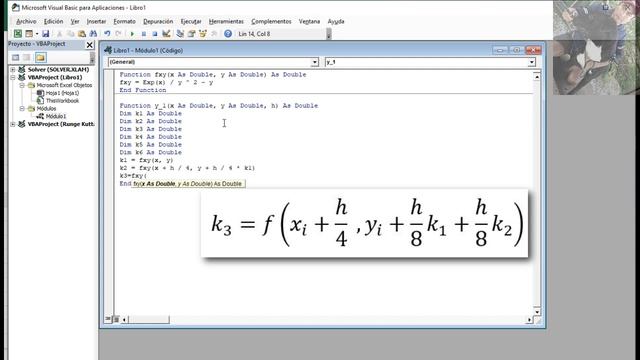The image size is (640, 360).
Task: Minimize the Libro1 - Módulo1 (Código) window
Action: 500,50
